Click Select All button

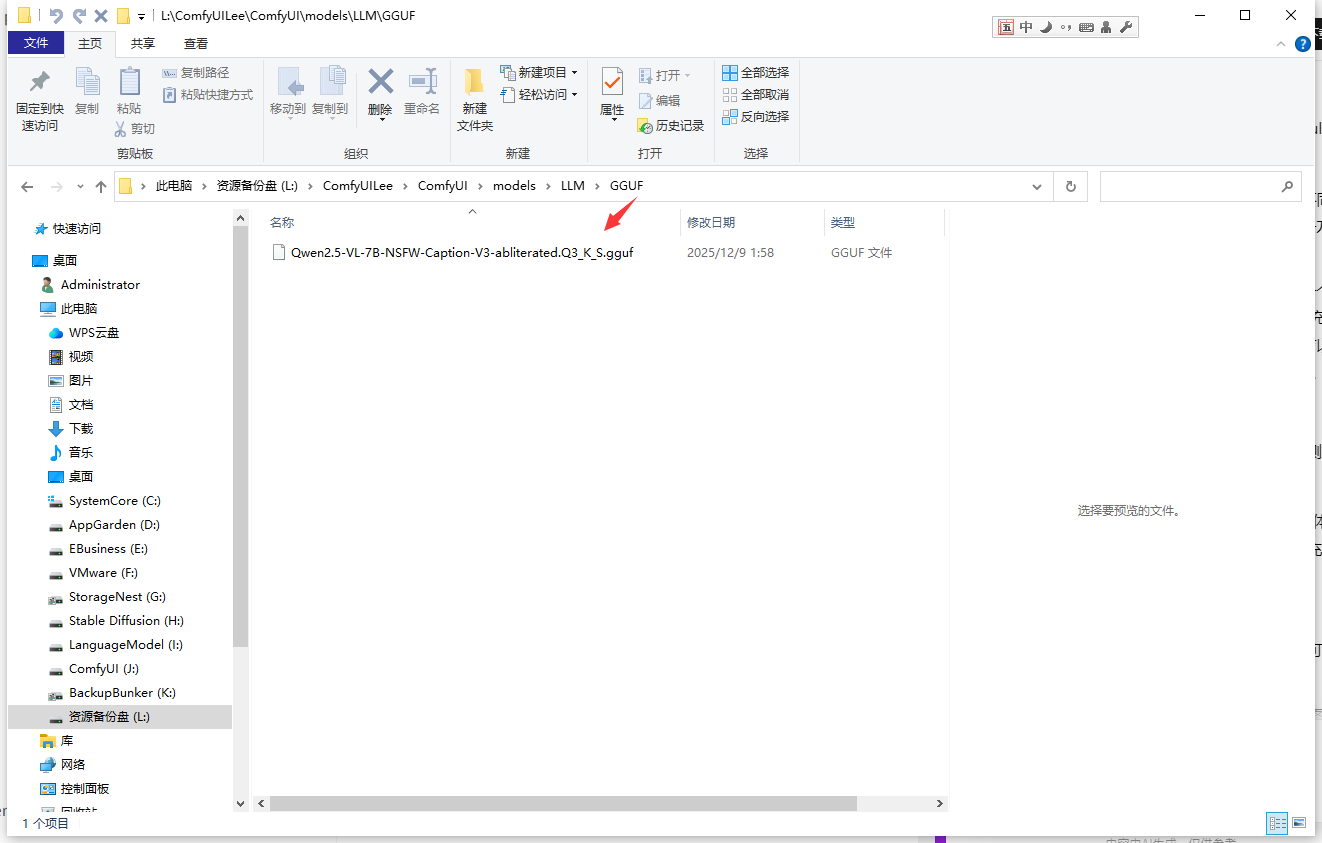coord(756,73)
